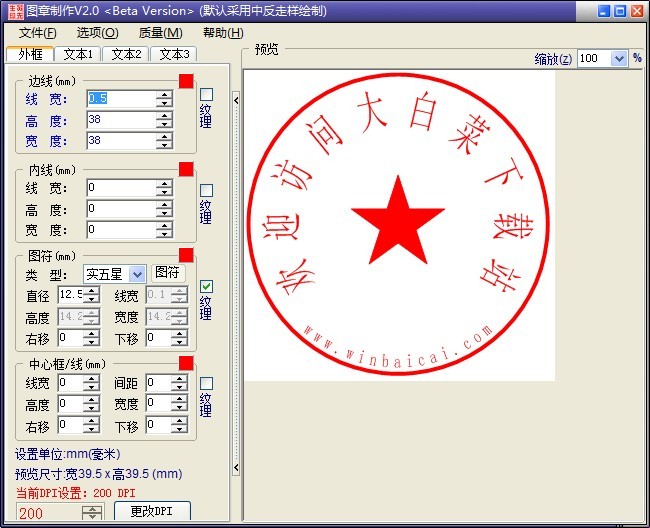Switch to the 文本1 tab
Screen dimensions: 650x528
[x=77, y=54]
